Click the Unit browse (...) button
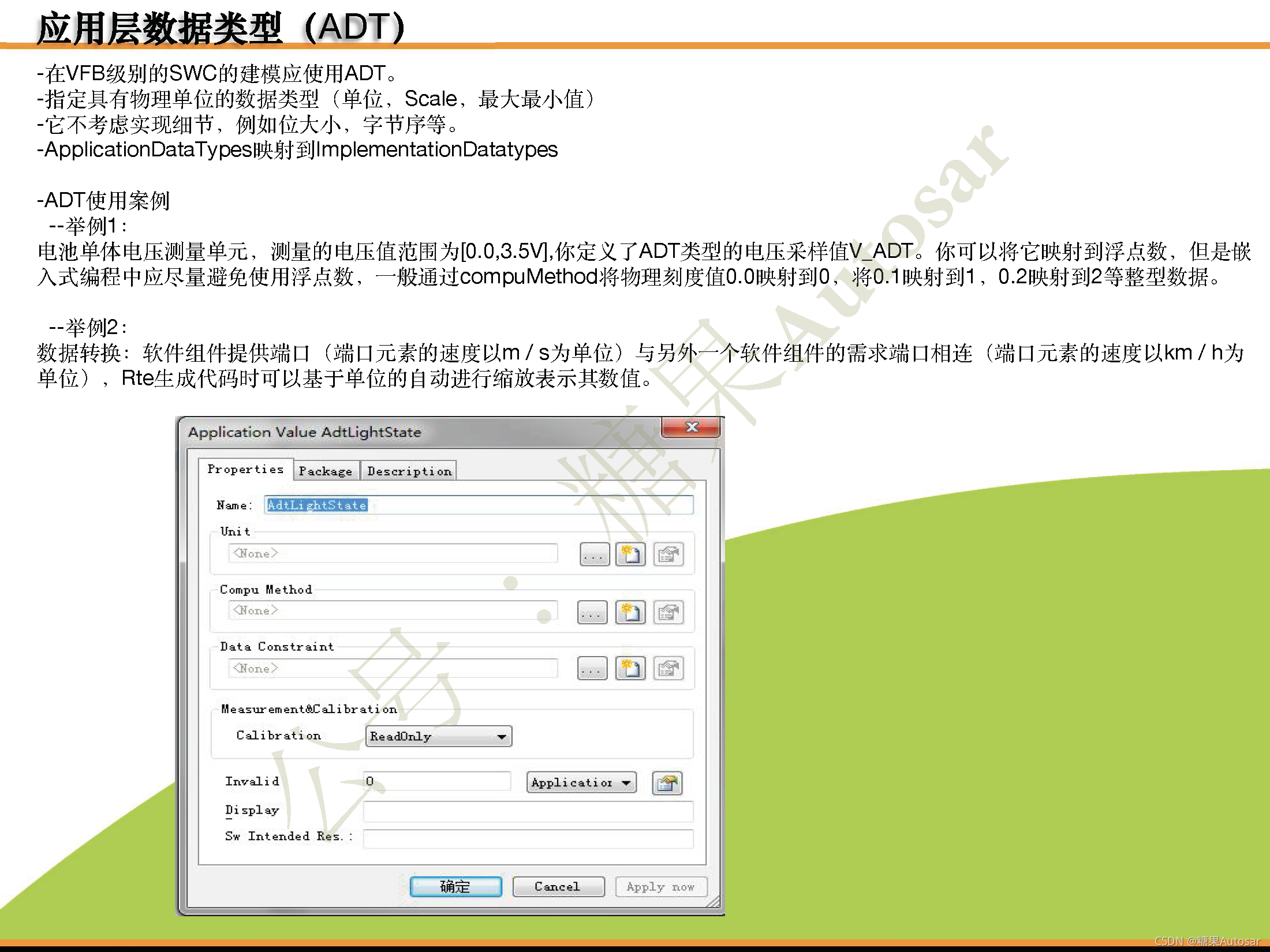1270x952 pixels. point(594,554)
